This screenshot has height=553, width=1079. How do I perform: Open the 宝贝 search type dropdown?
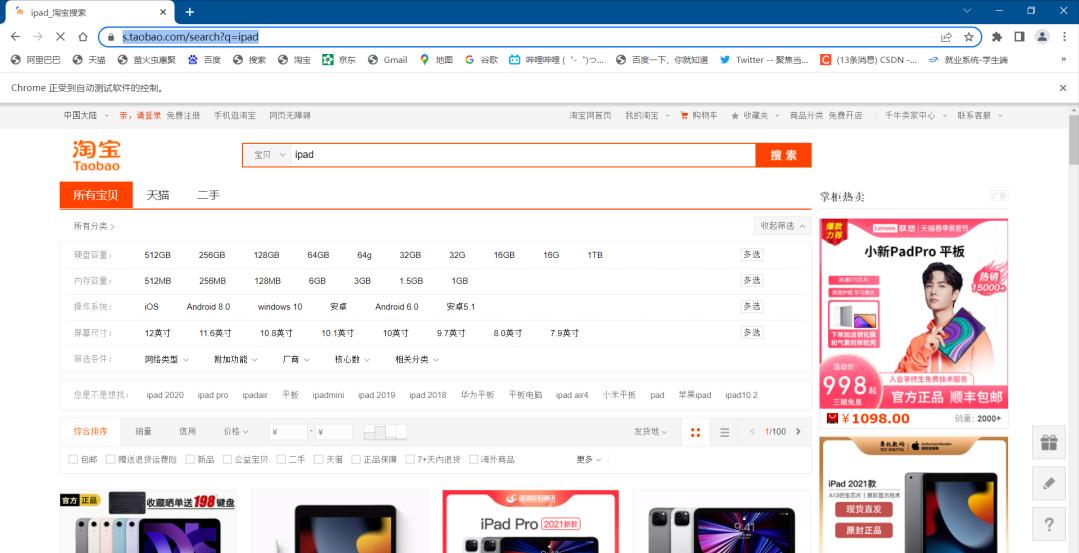[267, 155]
